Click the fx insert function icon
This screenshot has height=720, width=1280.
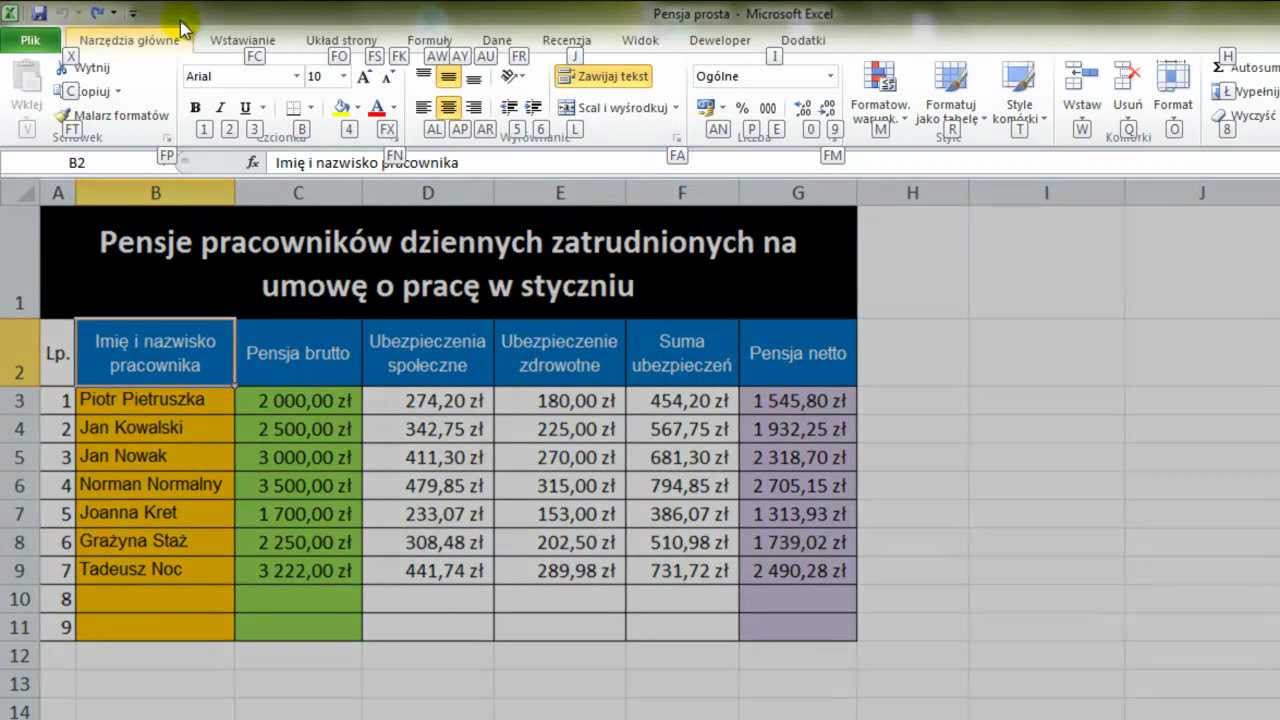(x=252, y=162)
